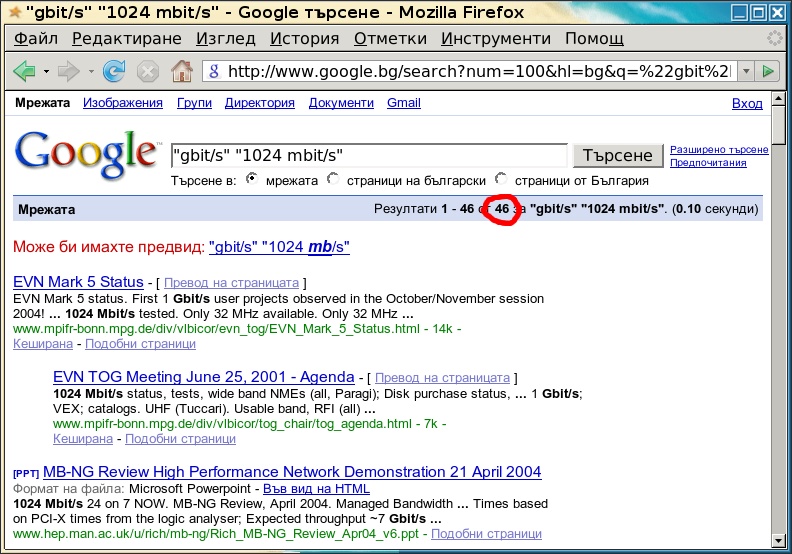Translate the EVN TOG Meeting Agenda page
The width and height of the screenshot is (792, 554).
442,378
